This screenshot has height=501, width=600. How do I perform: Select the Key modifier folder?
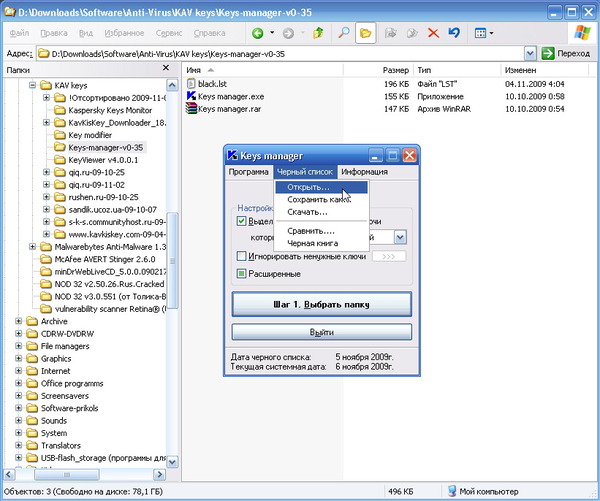[x=90, y=135]
